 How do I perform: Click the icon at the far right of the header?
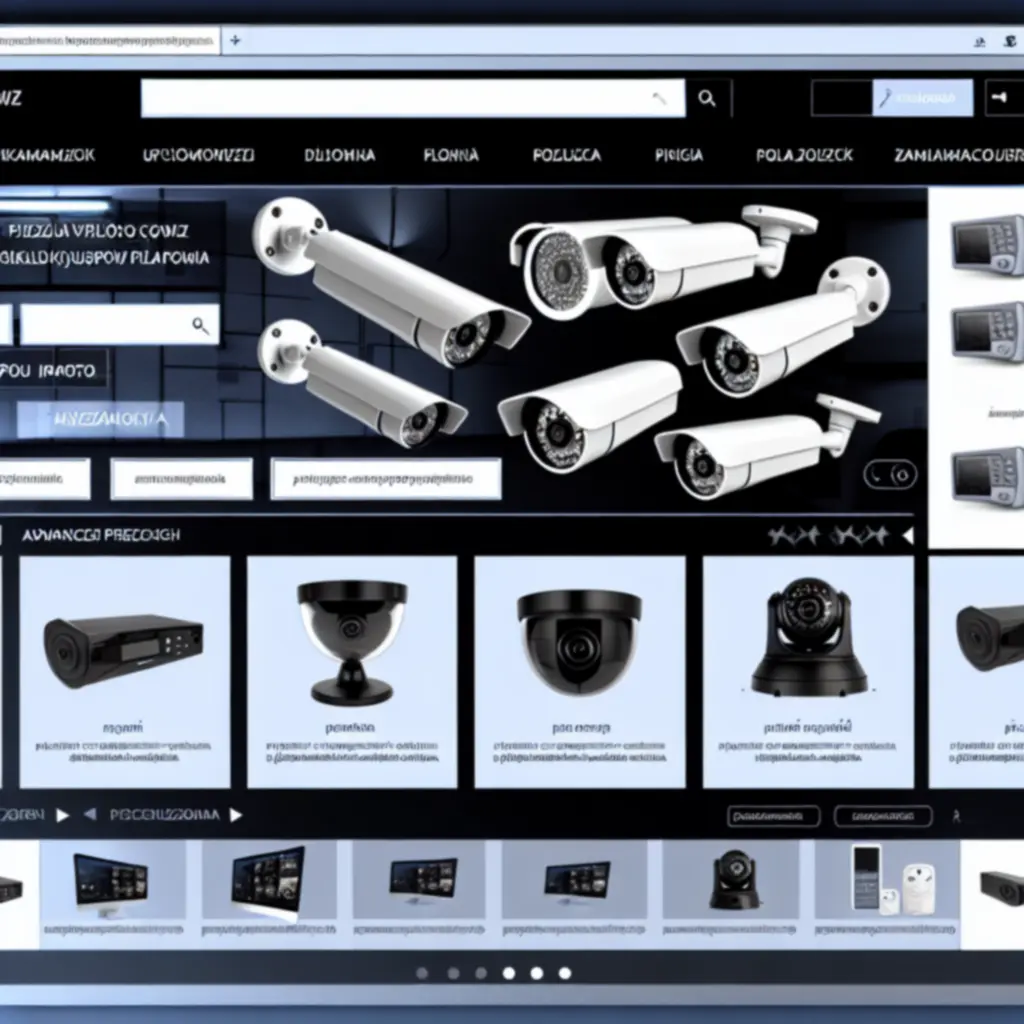[x=997, y=98]
